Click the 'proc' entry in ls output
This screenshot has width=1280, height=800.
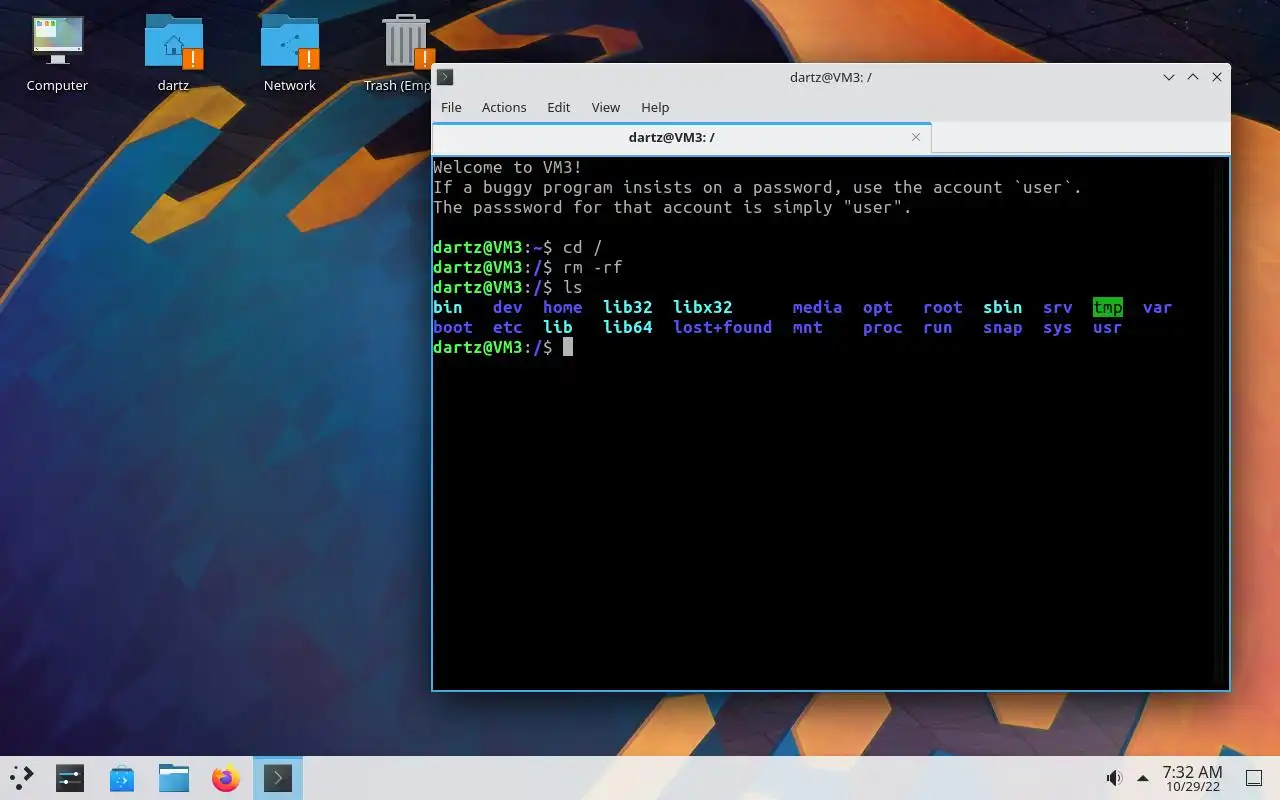pyautogui.click(x=883, y=328)
